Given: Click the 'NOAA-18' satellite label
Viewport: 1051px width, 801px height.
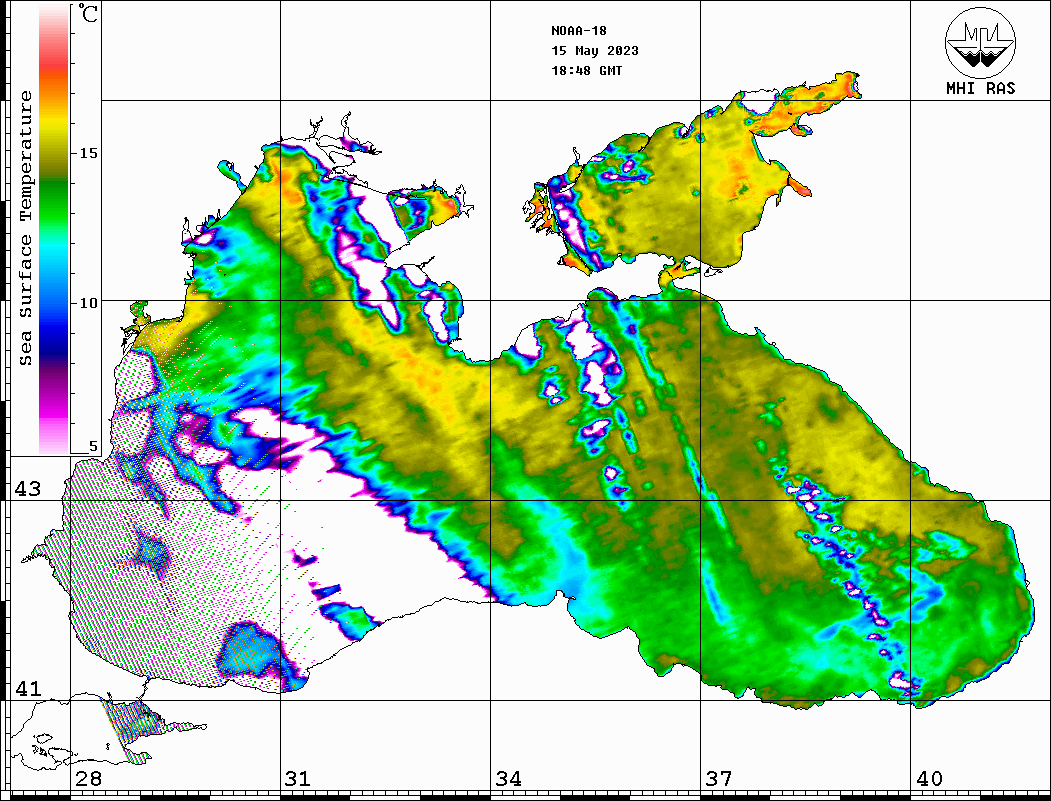Looking at the screenshot, I should 579,31.
